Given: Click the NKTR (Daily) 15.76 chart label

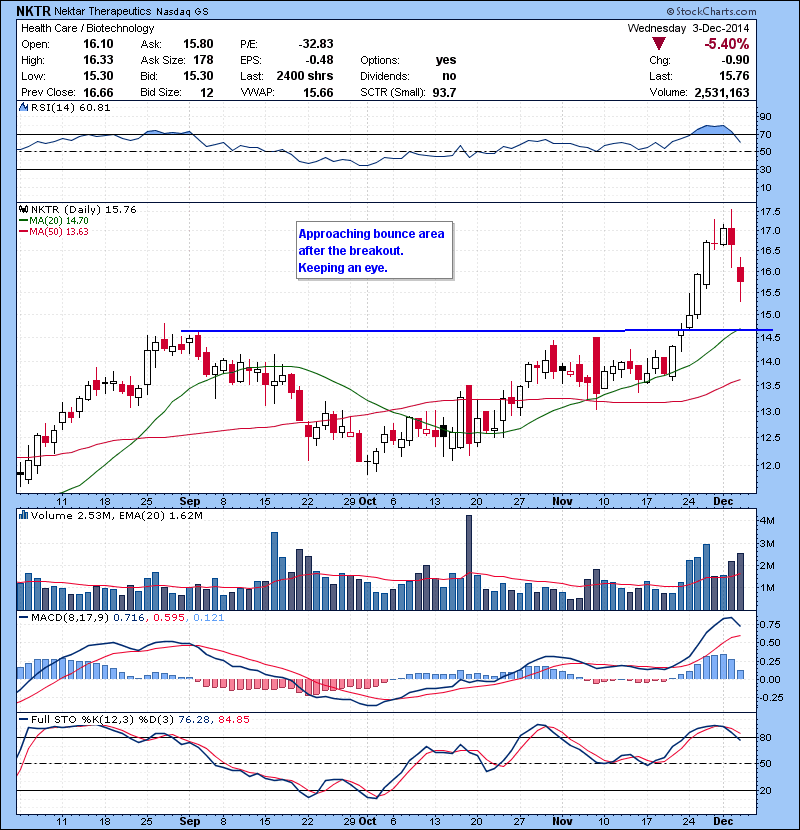Looking at the screenshot, I should tap(84, 209).
